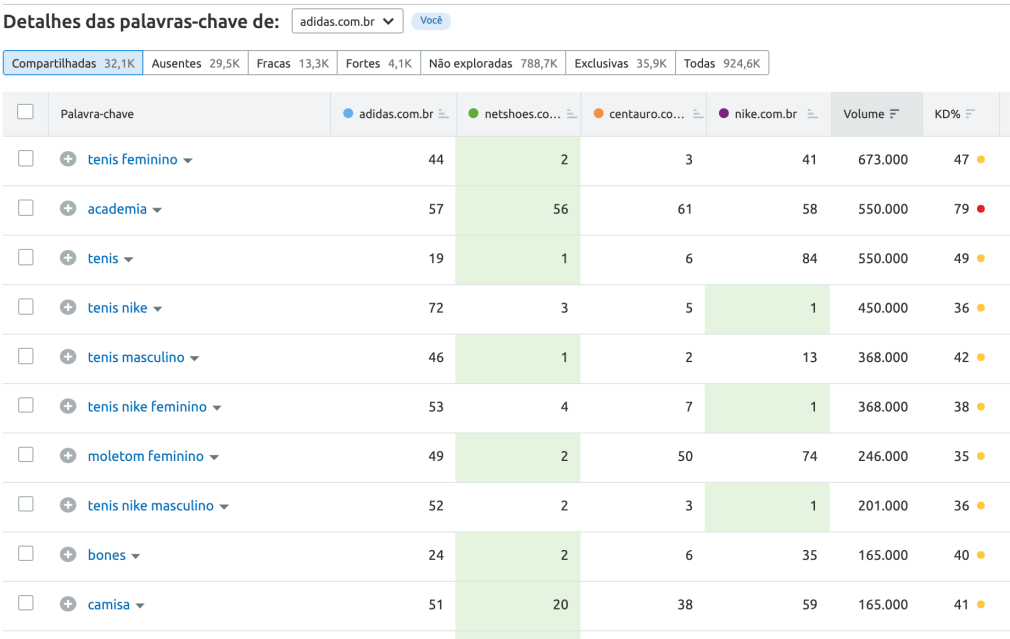
Task: Select 'moletom feminino' row checkbox
Action: pos(26,455)
